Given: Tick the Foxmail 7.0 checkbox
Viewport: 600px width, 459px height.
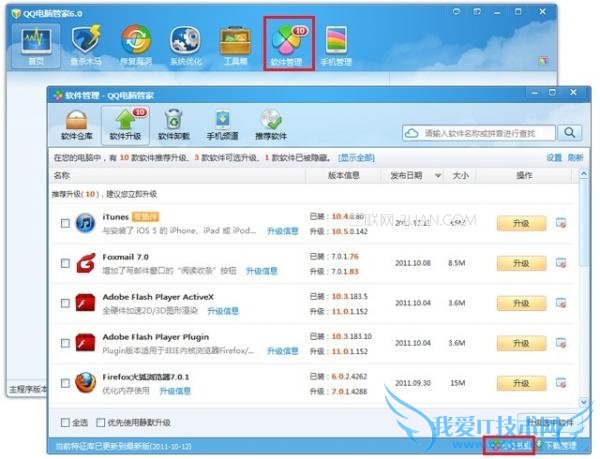Looking at the screenshot, I should pyautogui.click(x=65, y=263).
